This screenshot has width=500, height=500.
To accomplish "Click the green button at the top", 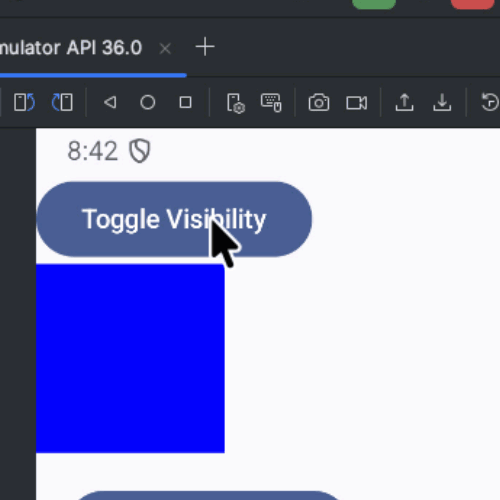I will pyautogui.click(x=374, y=4).
